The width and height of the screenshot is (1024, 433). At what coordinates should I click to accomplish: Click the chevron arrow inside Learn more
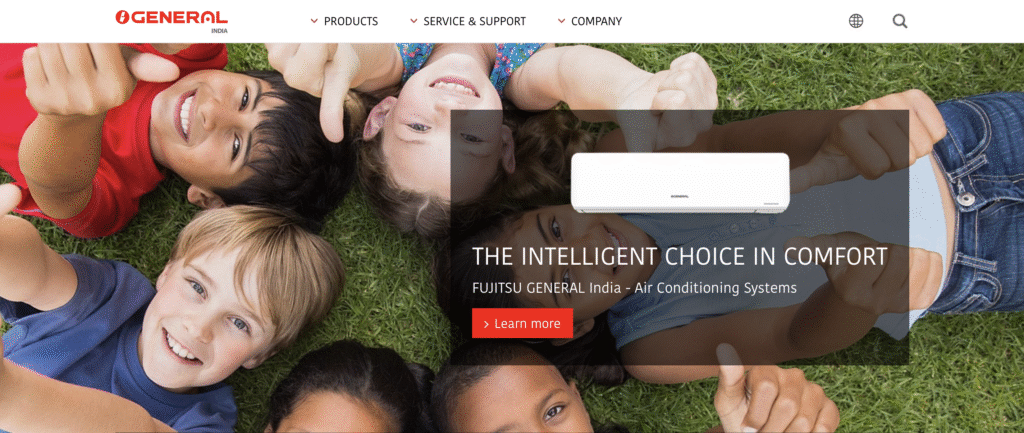[487, 324]
